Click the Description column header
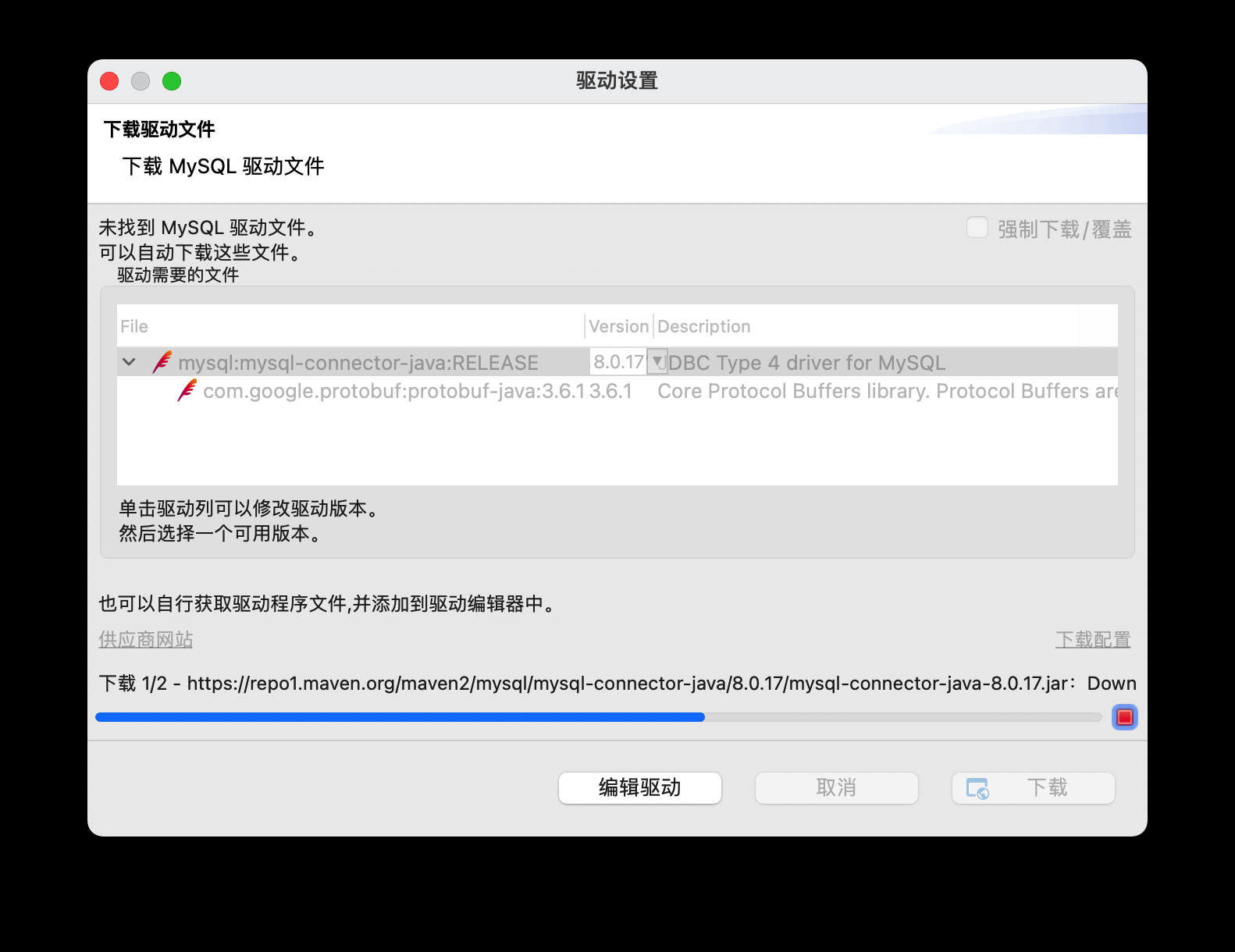The image size is (1235, 952). click(703, 326)
